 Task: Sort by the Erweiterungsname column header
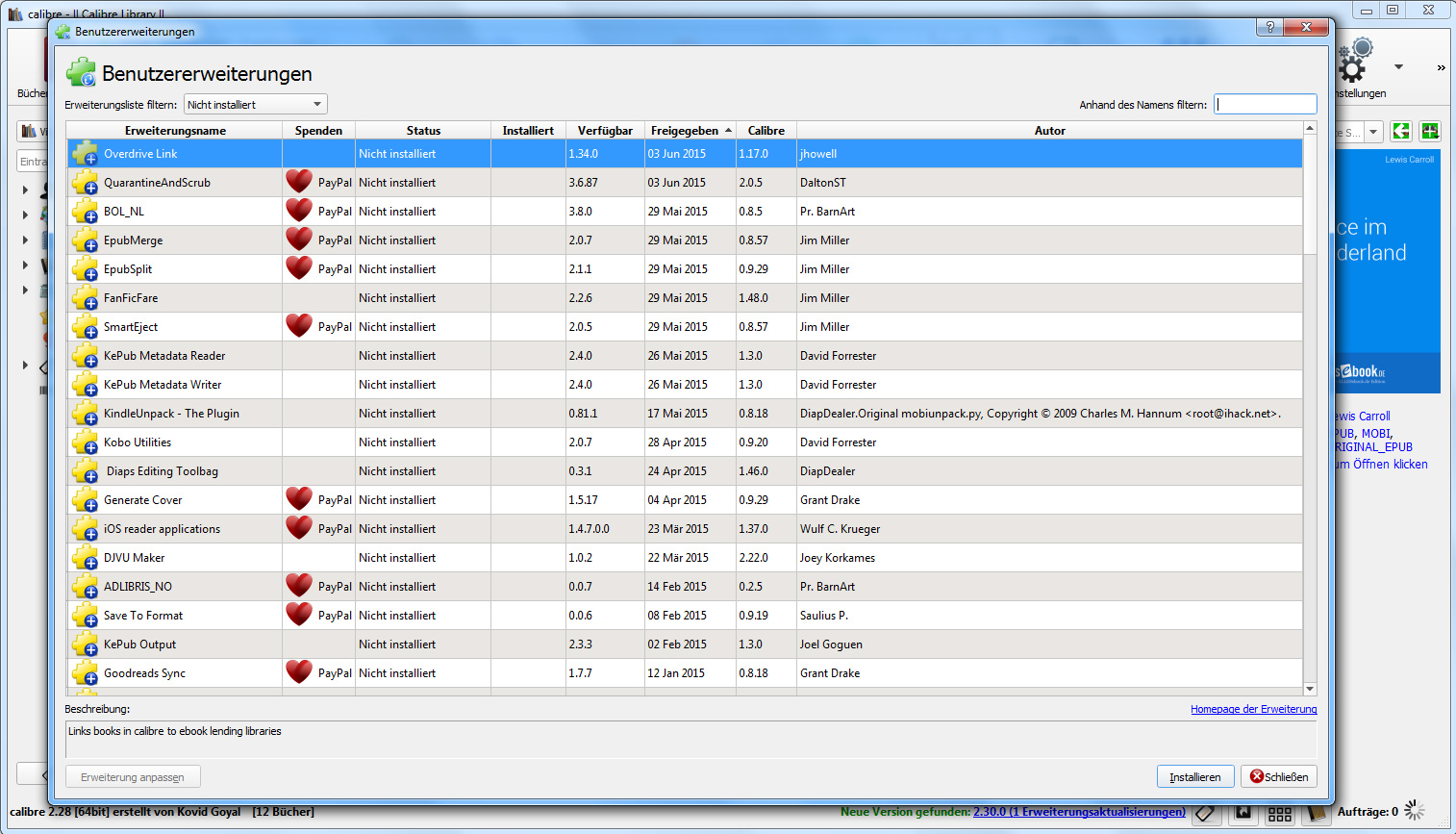point(175,131)
